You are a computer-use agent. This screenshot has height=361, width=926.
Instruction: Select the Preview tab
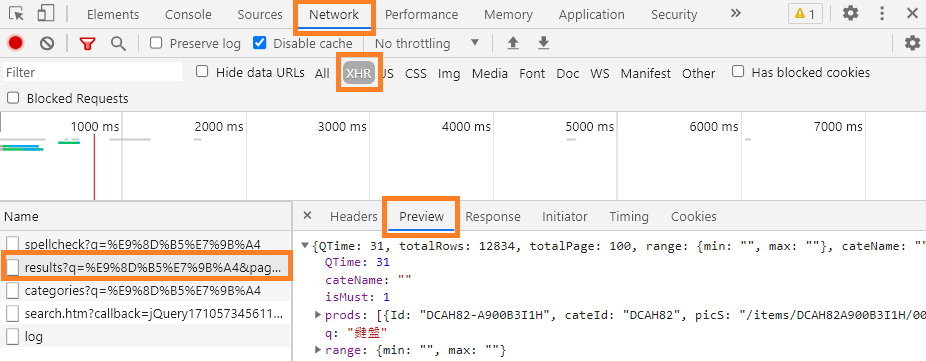pos(421,216)
